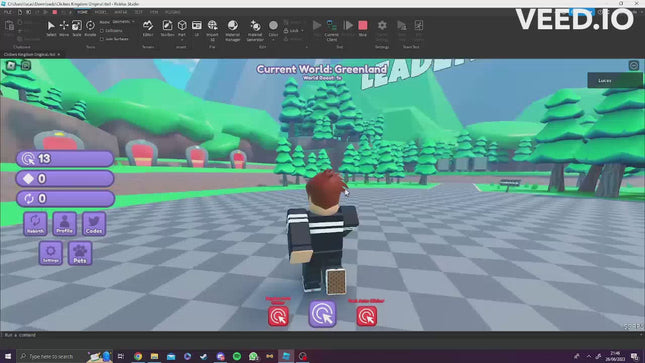The height and width of the screenshot is (363, 645).
Task: Click the rebirths counter bar
Action: pyautogui.click(x=65, y=199)
